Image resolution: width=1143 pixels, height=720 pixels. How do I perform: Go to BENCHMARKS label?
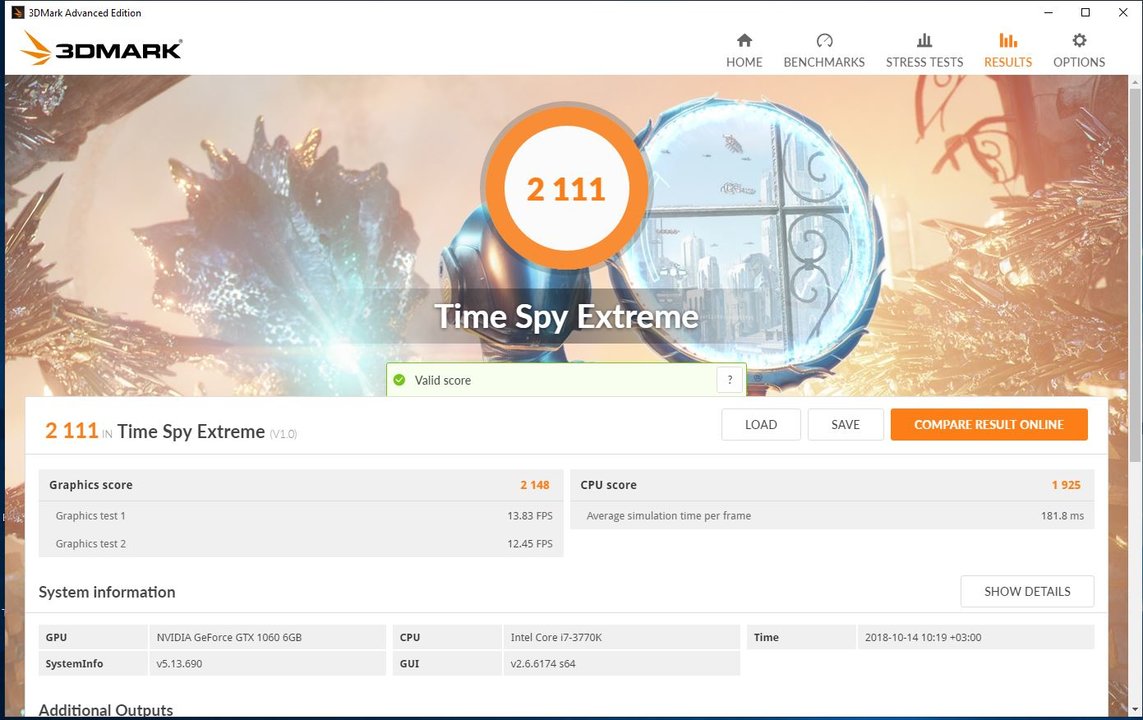[x=824, y=63]
